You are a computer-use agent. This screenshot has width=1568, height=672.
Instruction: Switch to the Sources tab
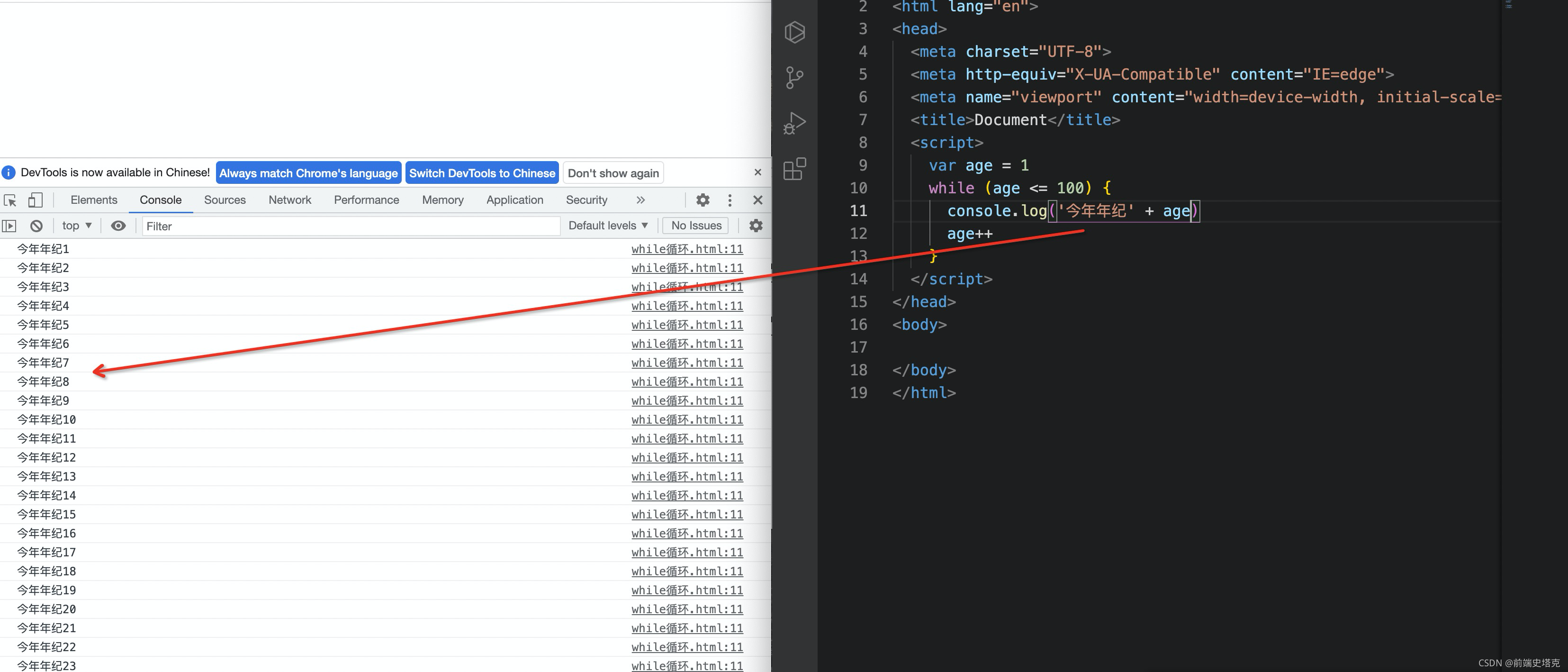(225, 200)
